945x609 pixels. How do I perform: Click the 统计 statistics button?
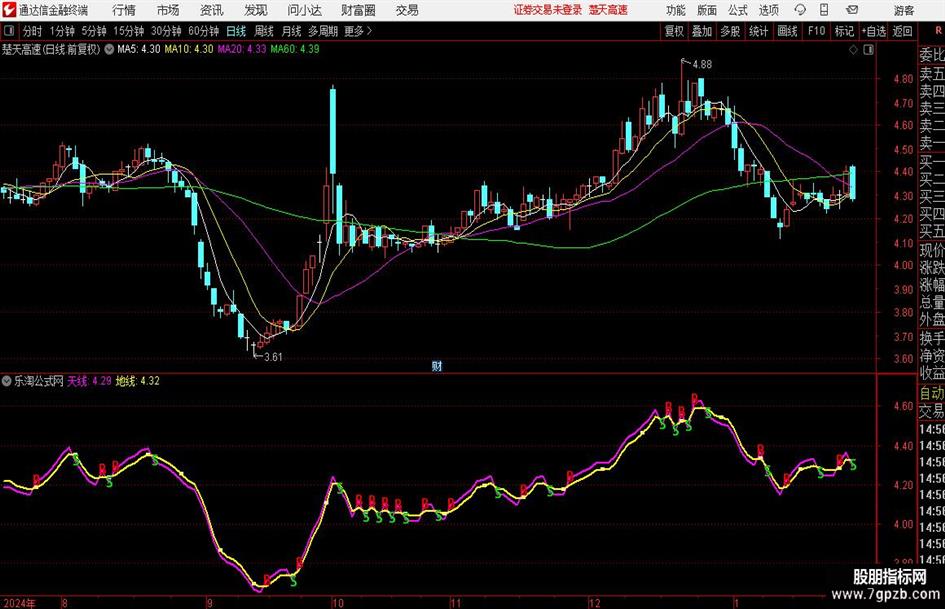point(759,31)
